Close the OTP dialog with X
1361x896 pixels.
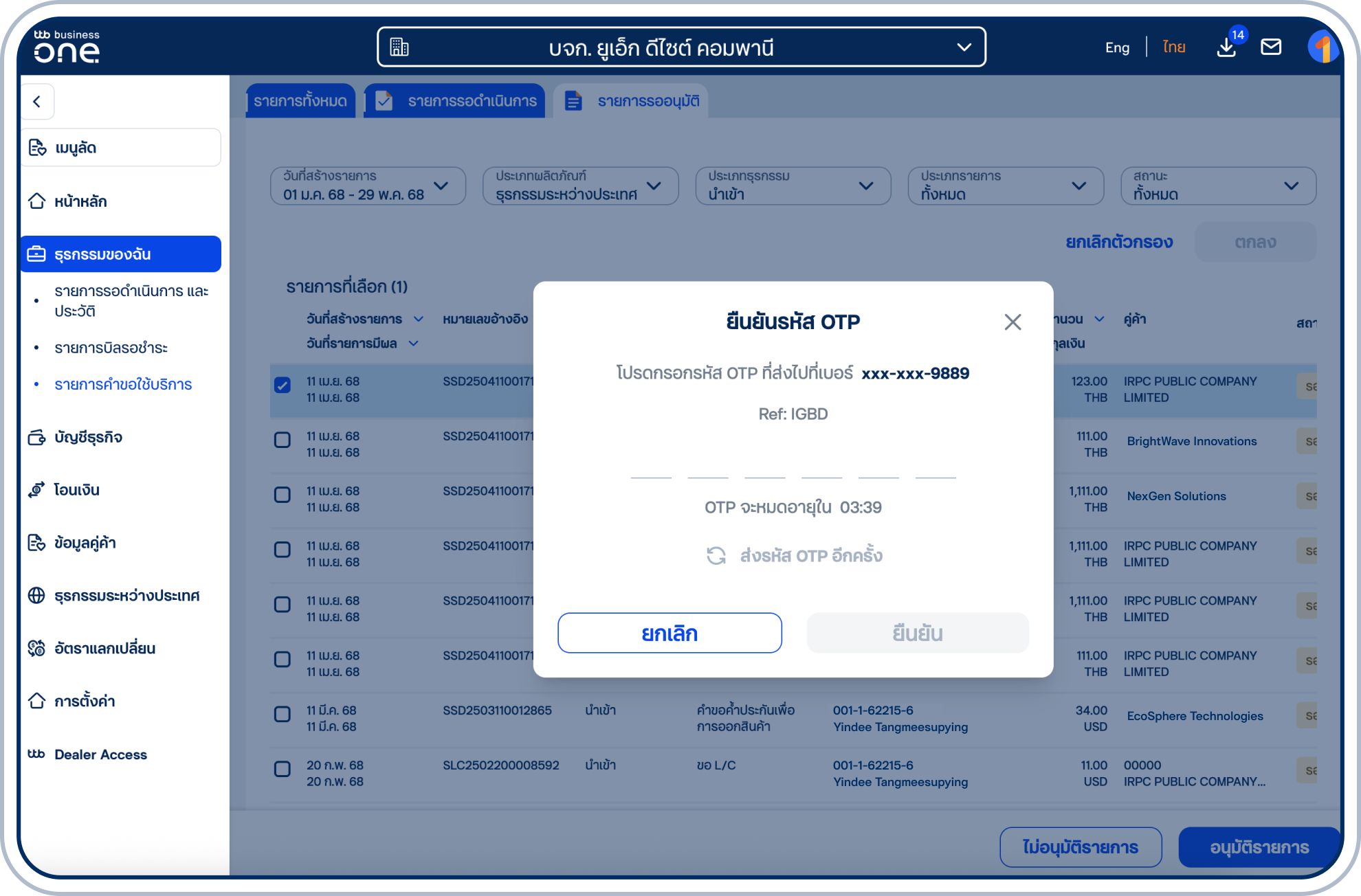pyautogui.click(x=1013, y=322)
